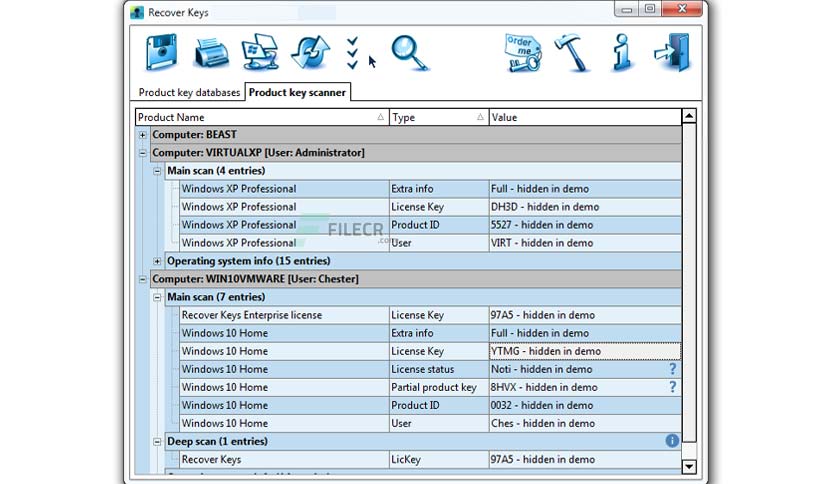Click the scrollbar up arrow

(x=689, y=116)
